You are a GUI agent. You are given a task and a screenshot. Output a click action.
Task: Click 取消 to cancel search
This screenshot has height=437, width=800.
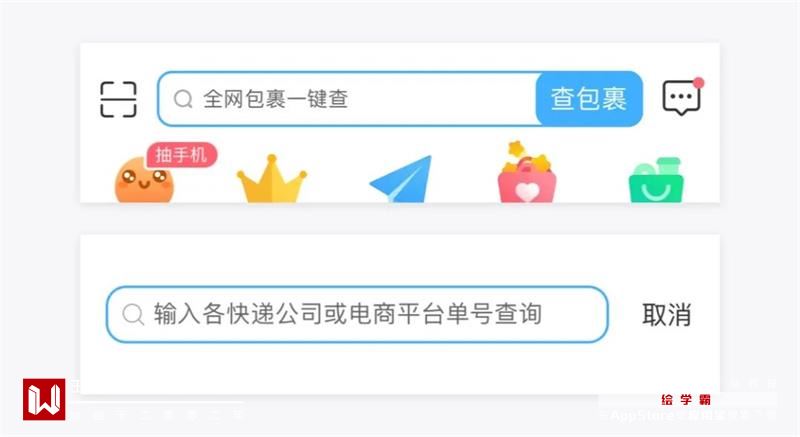click(x=666, y=315)
